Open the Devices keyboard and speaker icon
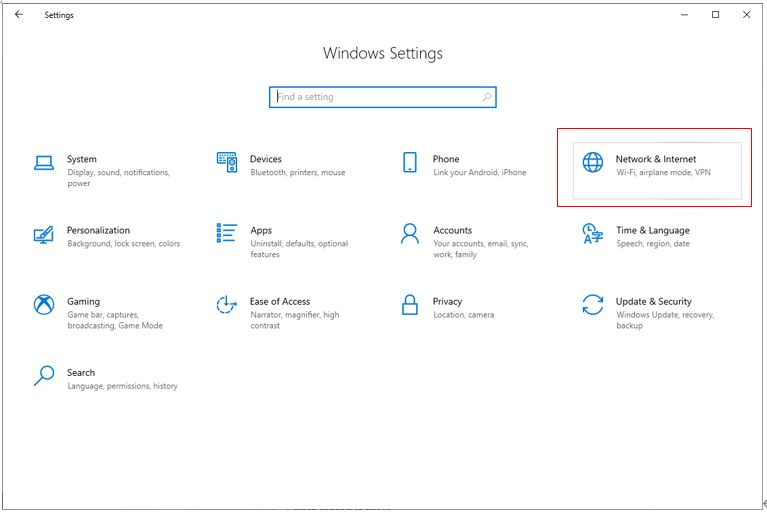 click(226, 162)
